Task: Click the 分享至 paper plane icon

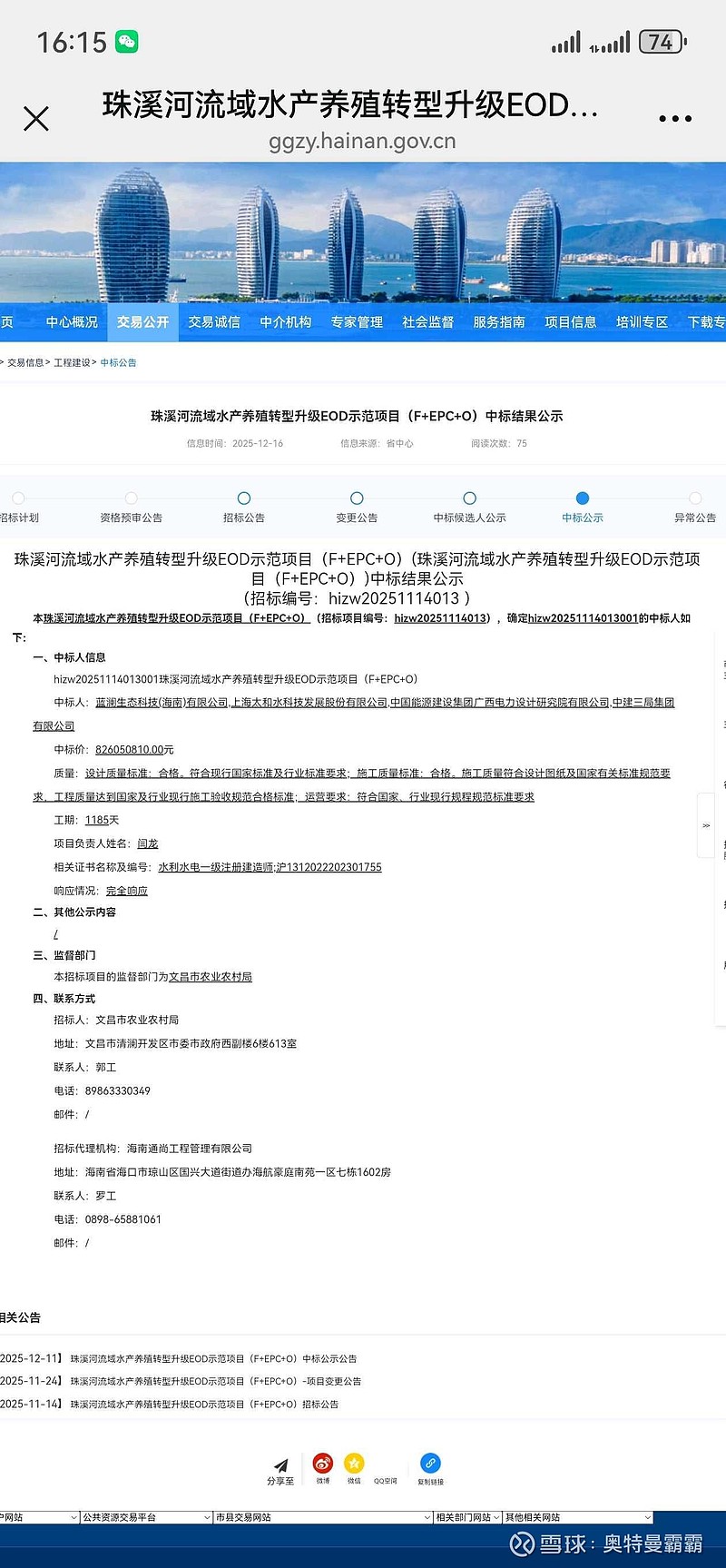Action: 280,1465
